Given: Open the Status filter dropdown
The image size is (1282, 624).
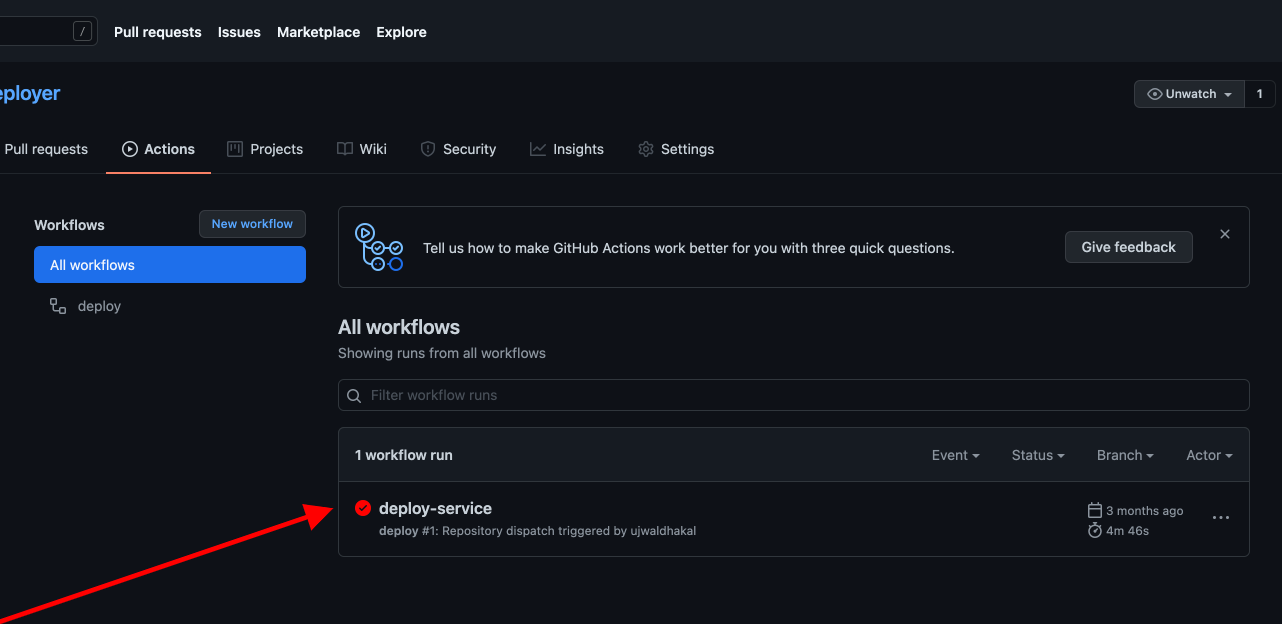Looking at the screenshot, I should (x=1038, y=455).
